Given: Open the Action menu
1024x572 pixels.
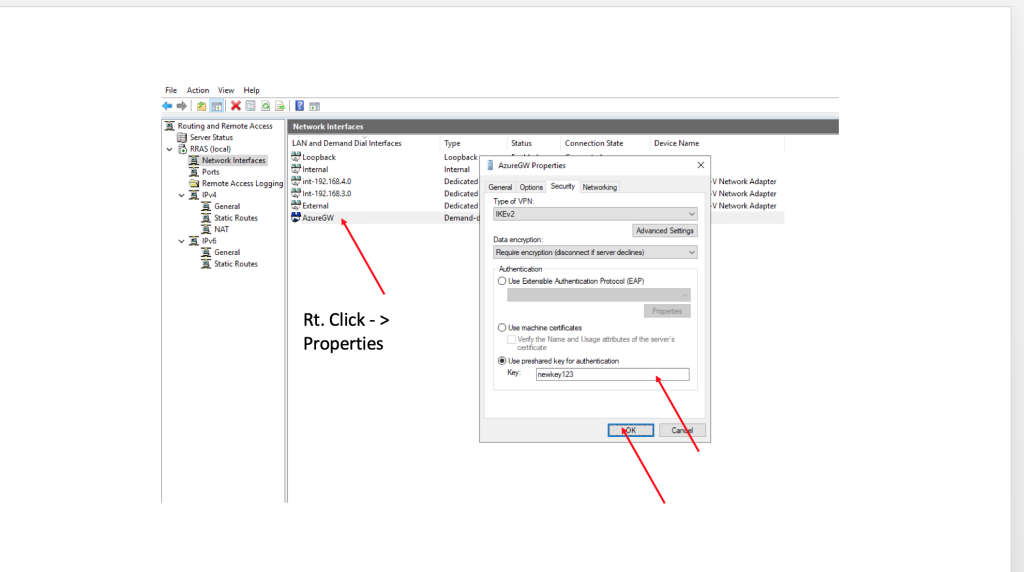Looking at the screenshot, I should (198, 90).
